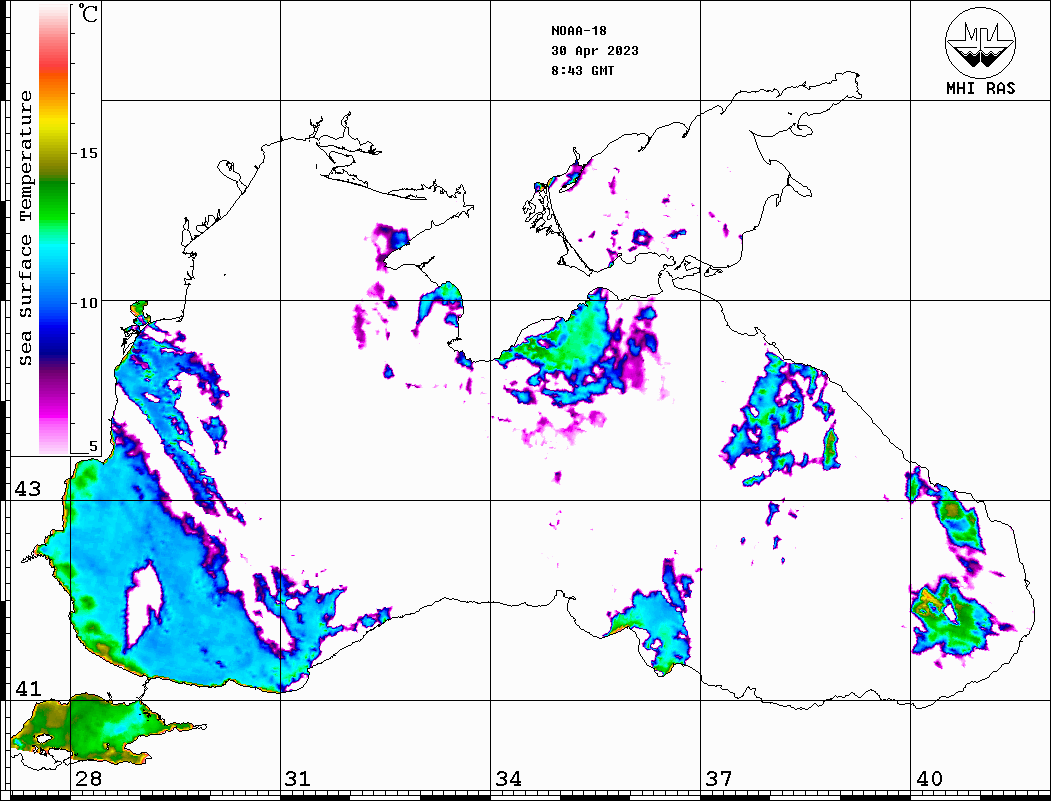Click the 'NOAA-18' satellite label
The image size is (1051, 801).
578,31
